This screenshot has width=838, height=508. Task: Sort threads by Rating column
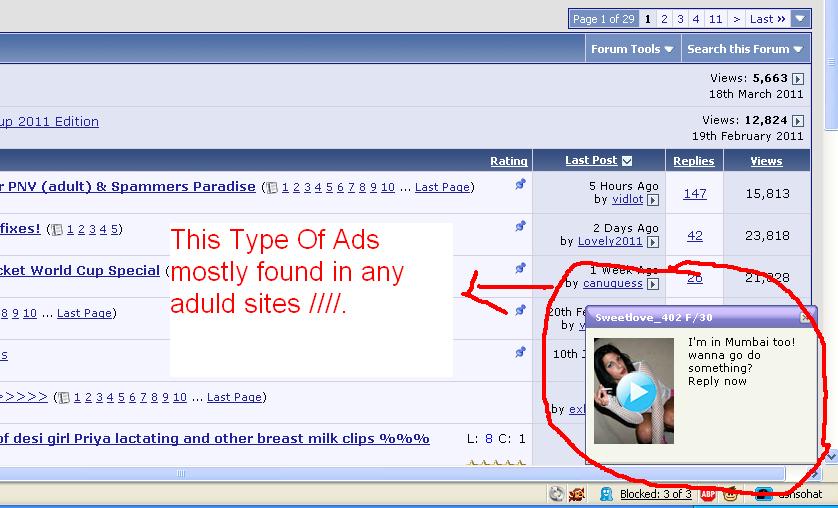point(508,161)
